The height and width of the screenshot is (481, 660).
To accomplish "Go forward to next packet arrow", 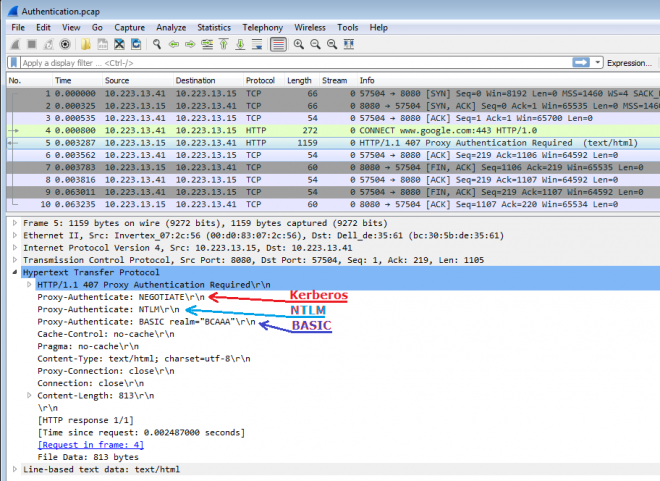I will [x=190, y=44].
